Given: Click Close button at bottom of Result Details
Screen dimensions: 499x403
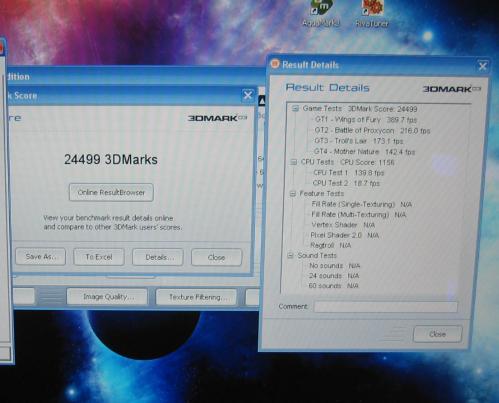Looking at the screenshot, I should [x=438, y=334].
